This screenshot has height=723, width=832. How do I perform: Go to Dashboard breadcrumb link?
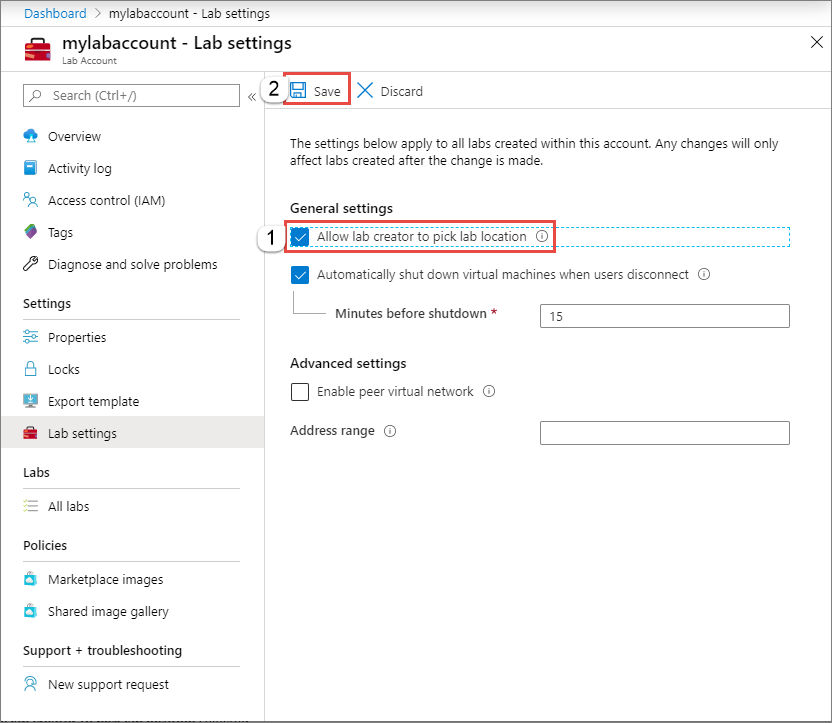point(55,13)
